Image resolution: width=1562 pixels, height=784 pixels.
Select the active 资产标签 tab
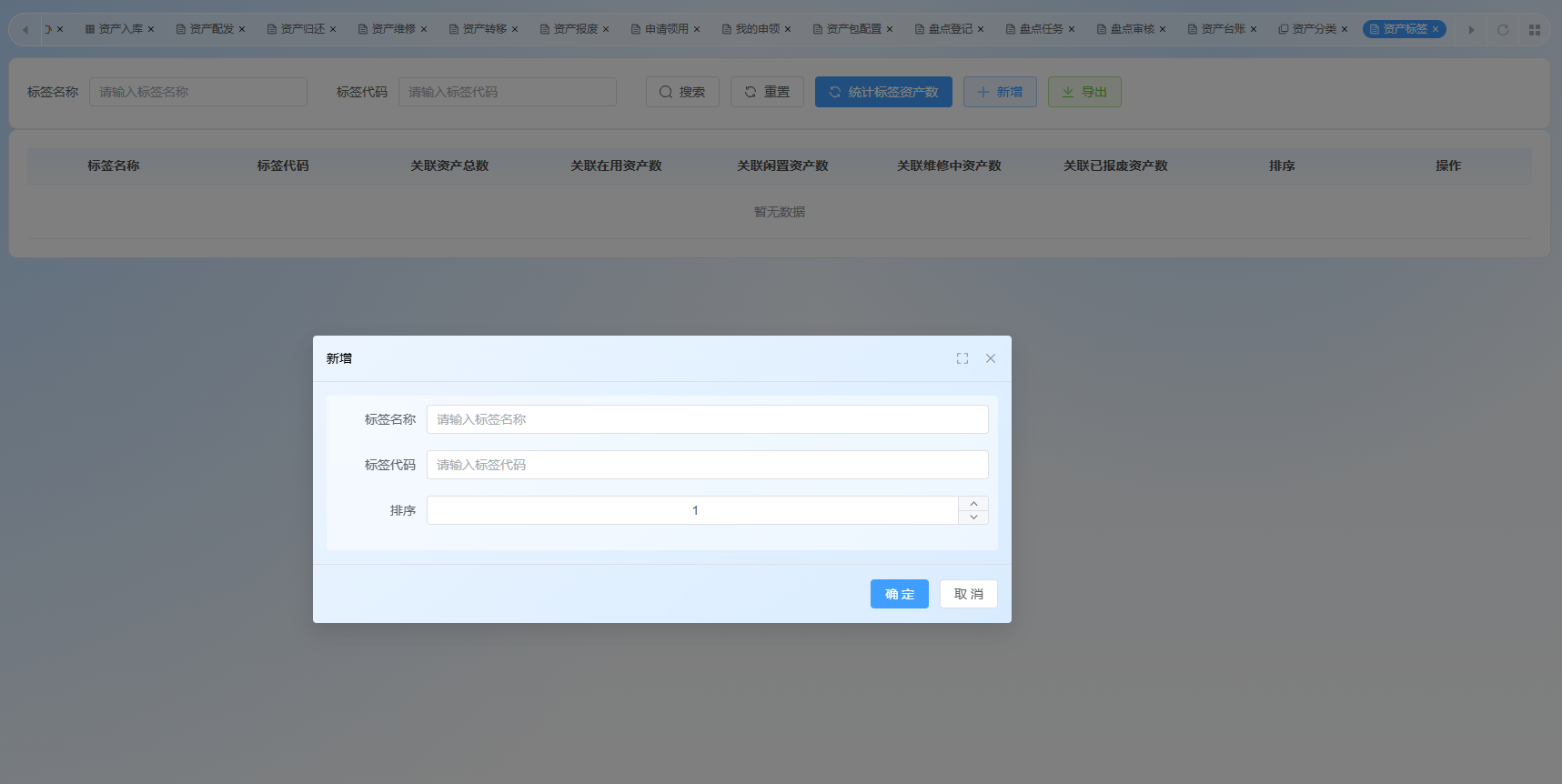click(1405, 29)
